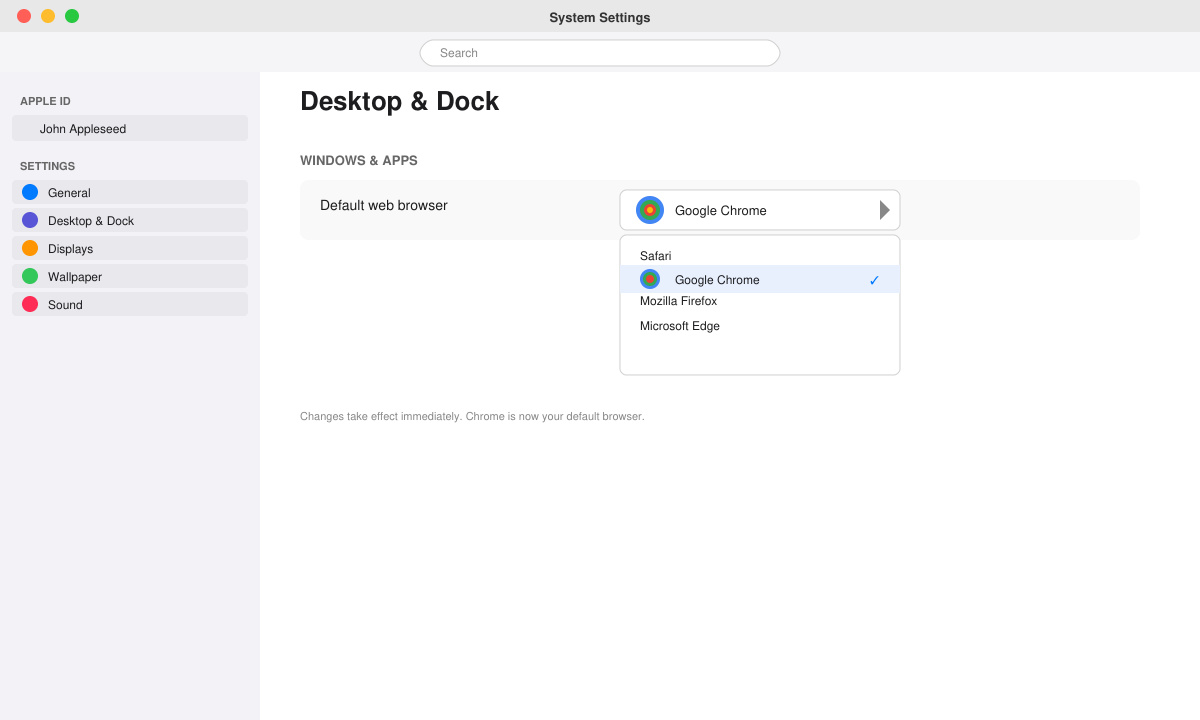Open Sound settings
Screen dimensions: 1200x720
click(130, 304)
